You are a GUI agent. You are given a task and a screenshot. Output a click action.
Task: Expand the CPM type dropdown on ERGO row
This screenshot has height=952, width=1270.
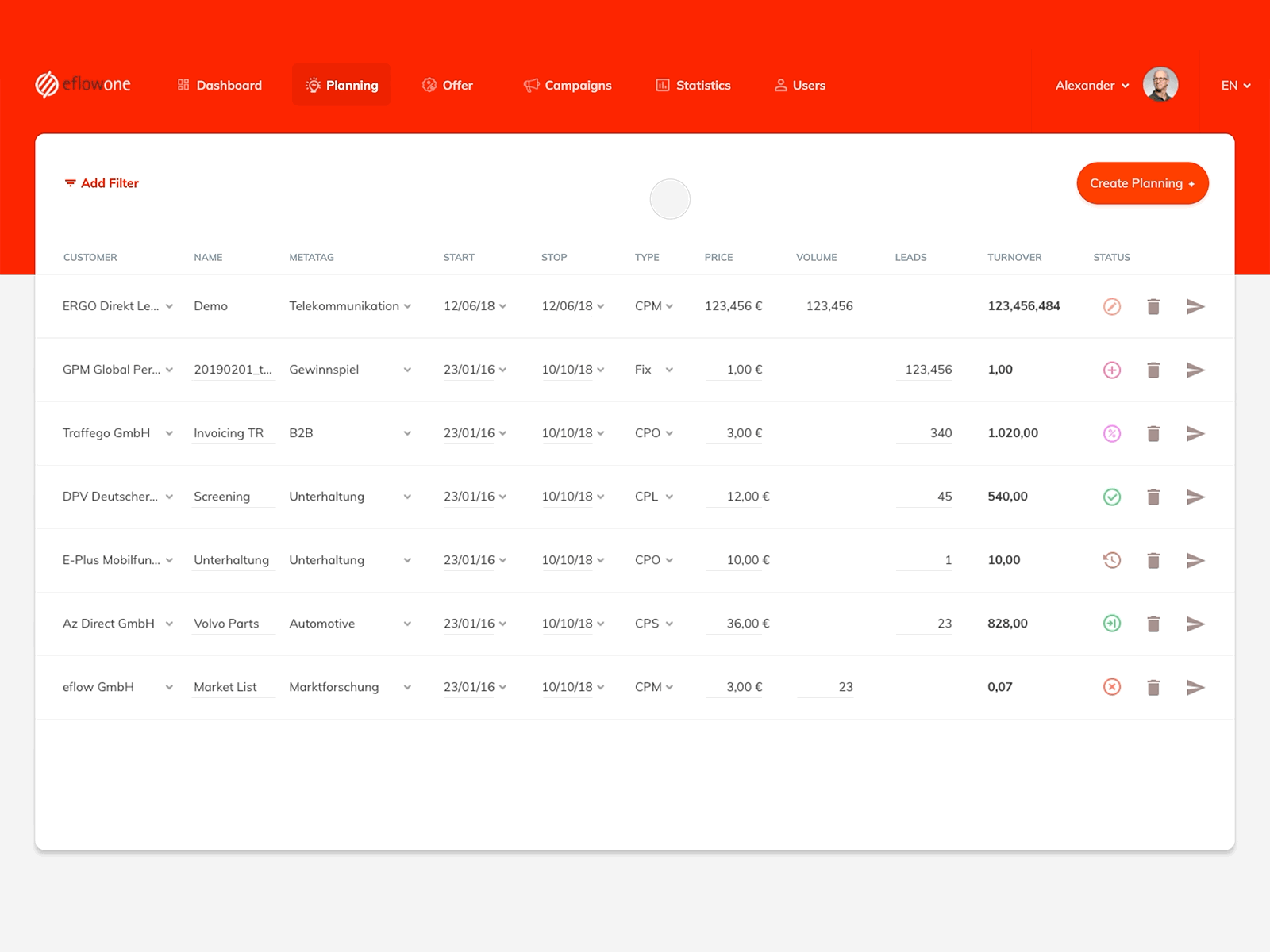(x=671, y=306)
